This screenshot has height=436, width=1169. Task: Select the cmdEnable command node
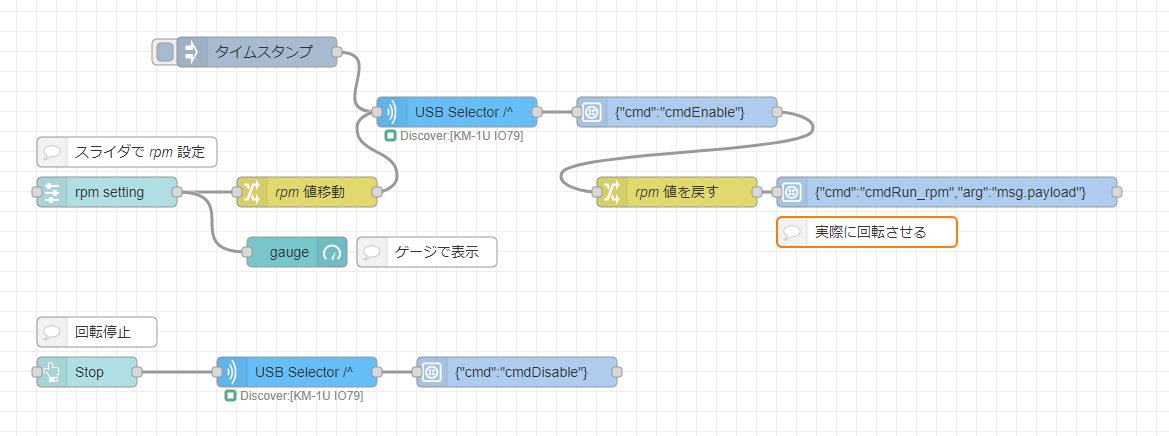click(x=677, y=113)
